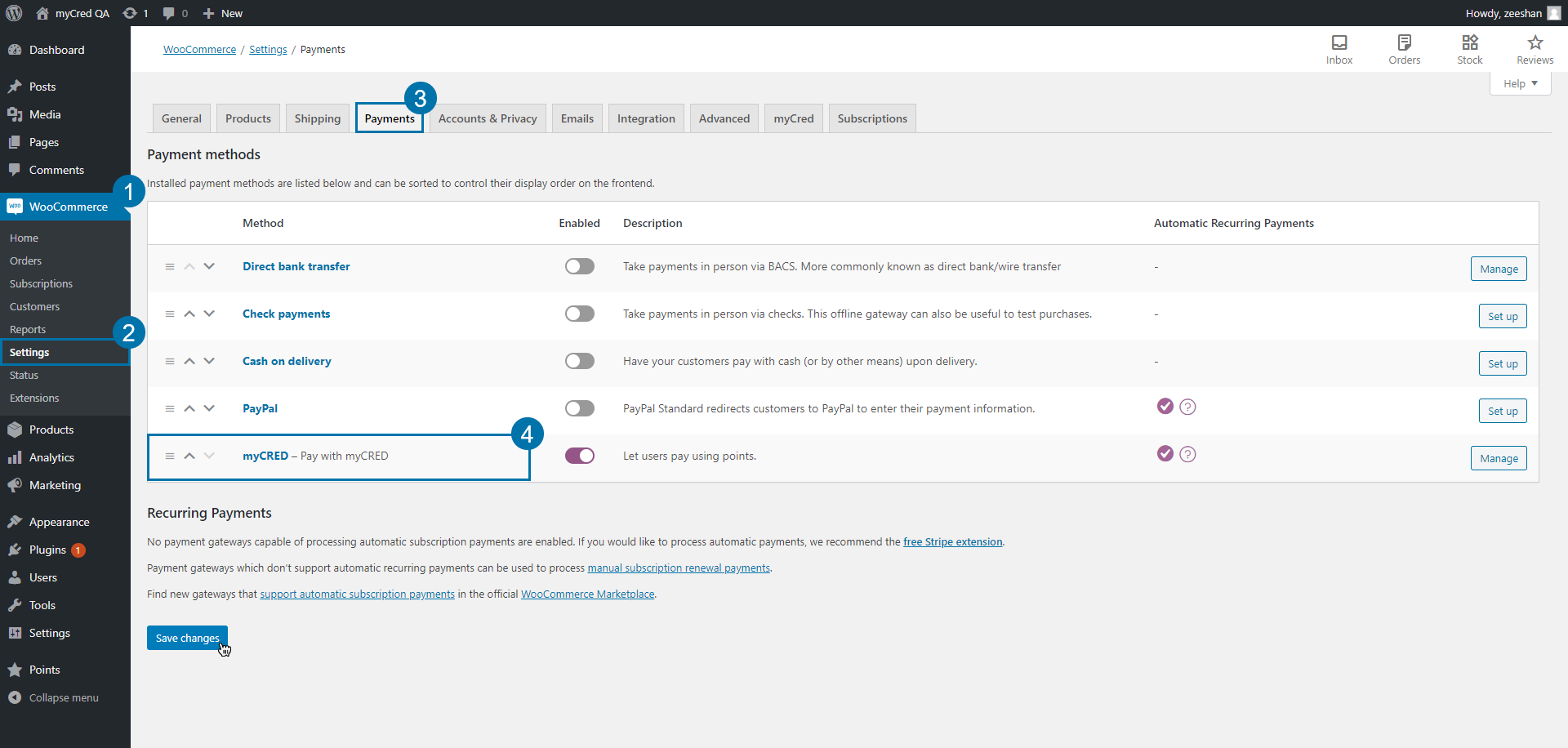
Task: Open the WooCommerce breadcrumb link
Action: pyautogui.click(x=199, y=49)
